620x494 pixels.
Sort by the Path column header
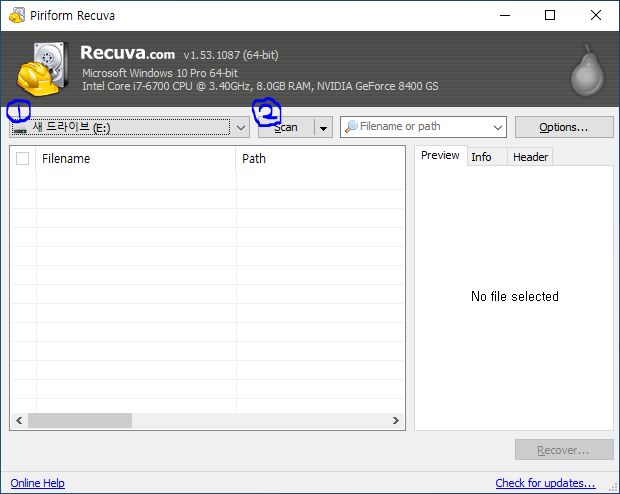(320, 159)
